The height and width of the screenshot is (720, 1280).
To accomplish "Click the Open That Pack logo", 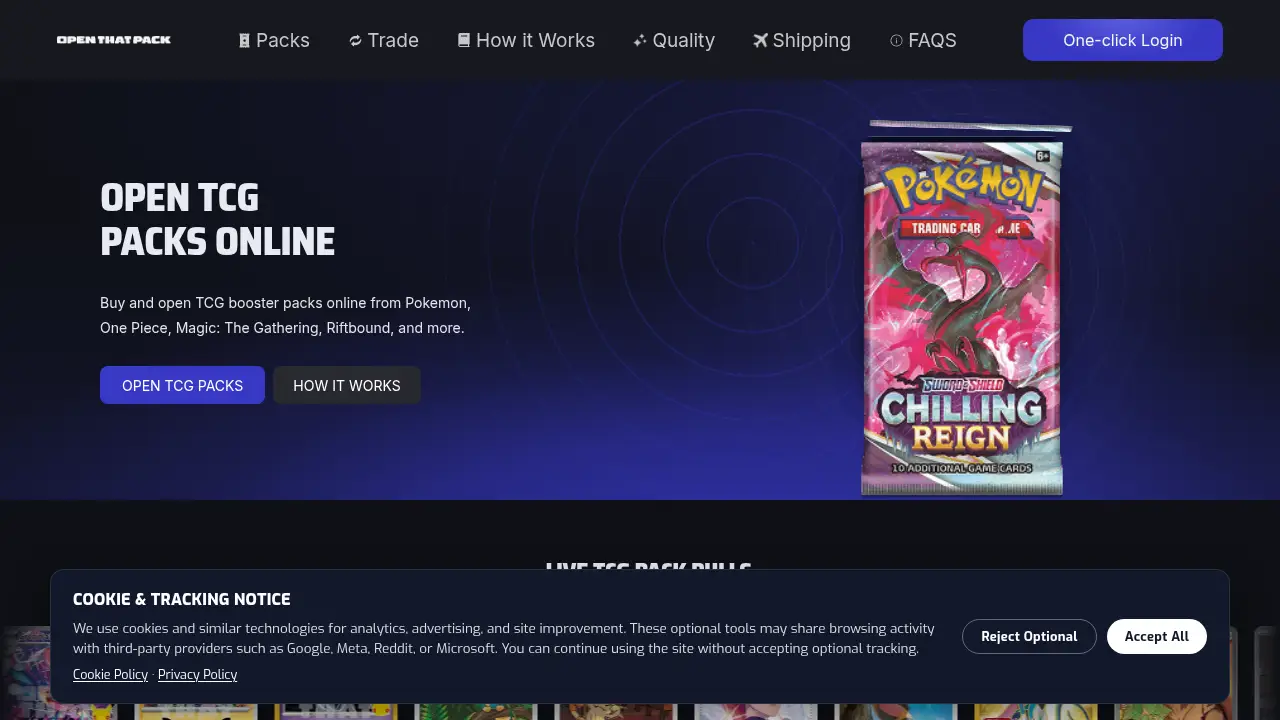I will pyautogui.click(x=114, y=40).
